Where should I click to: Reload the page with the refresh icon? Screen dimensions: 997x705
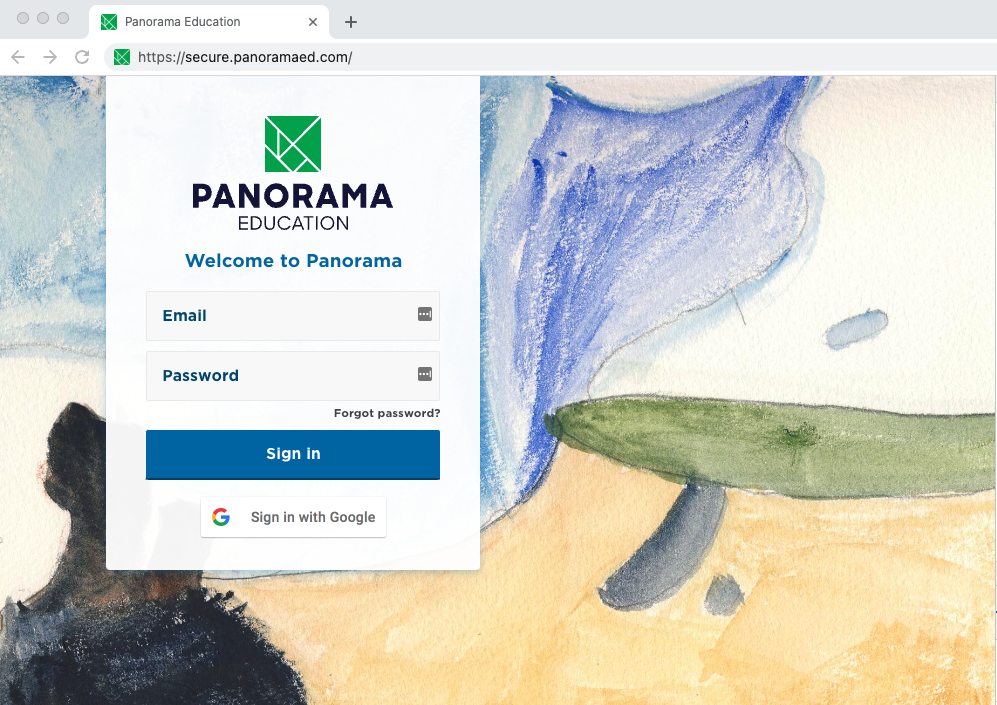(x=82, y=57)
